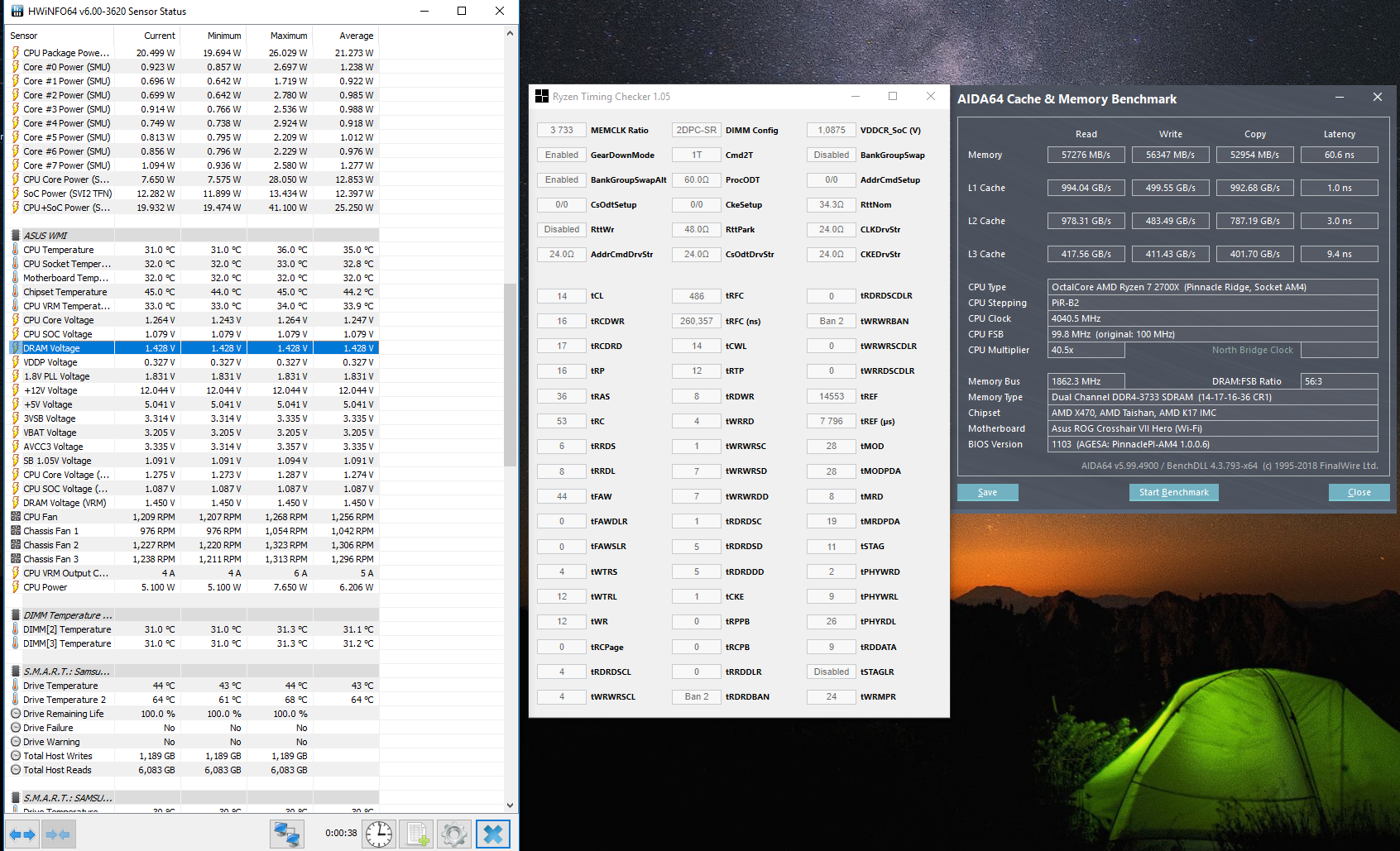
Task: Click the tREF value box showing 14553
Action: pyautogui.click(x=832, y=396)
